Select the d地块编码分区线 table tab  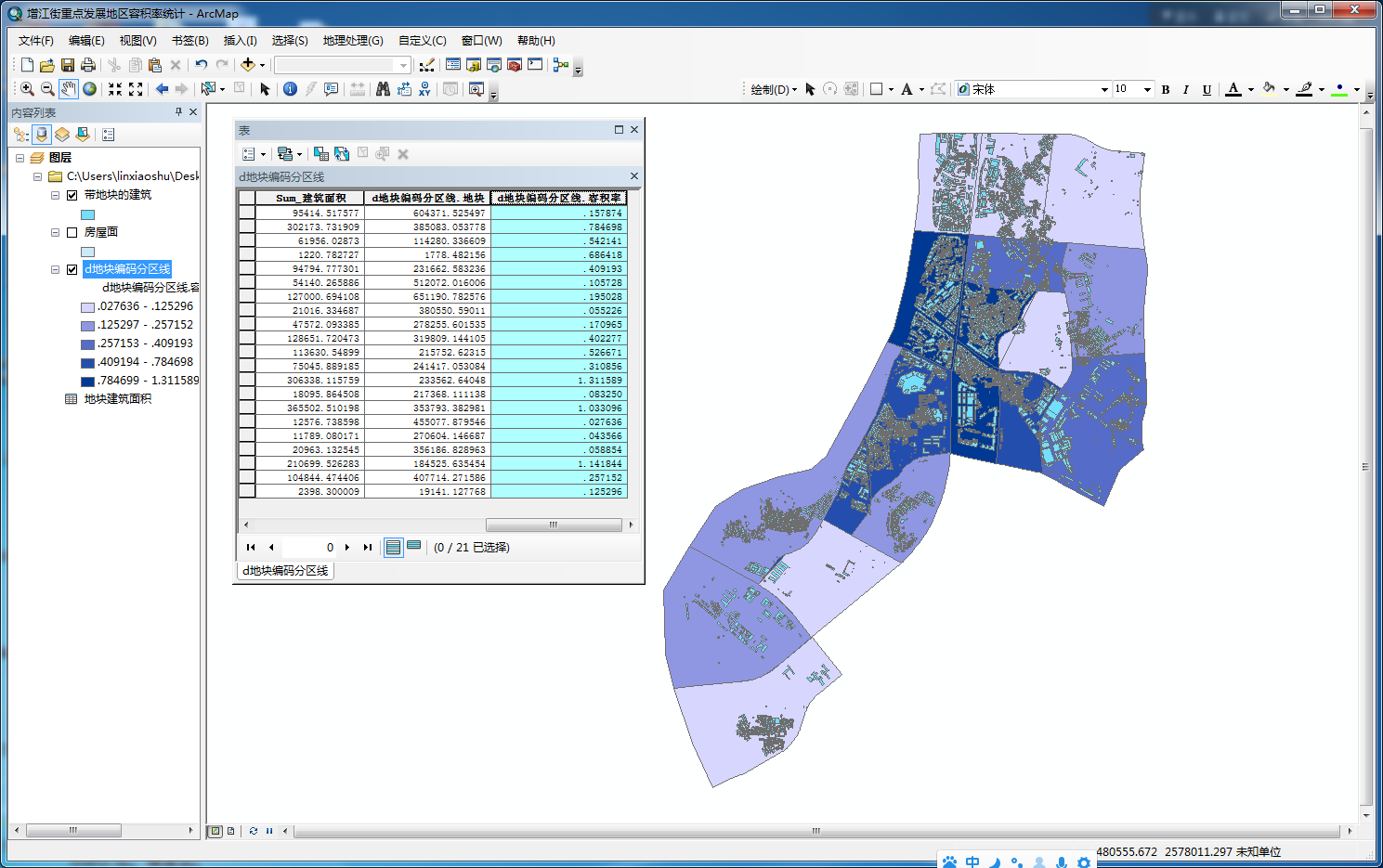click(x=285, y=571)
